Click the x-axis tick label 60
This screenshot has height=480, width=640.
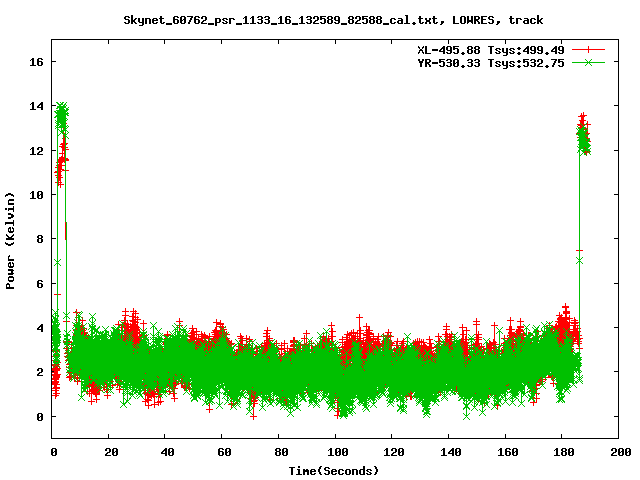click(224, 452)
